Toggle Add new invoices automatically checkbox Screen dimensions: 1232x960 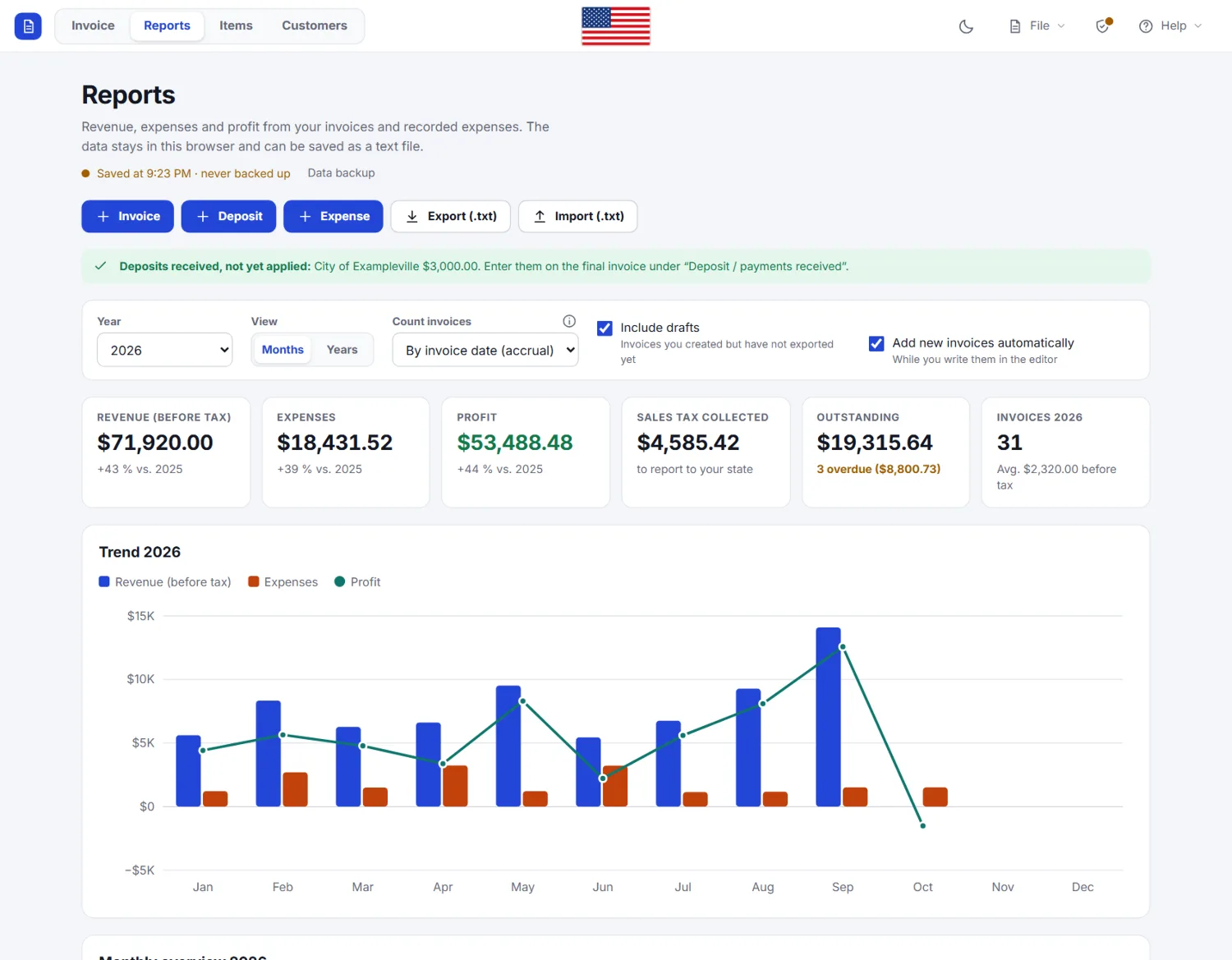[876, 343]
